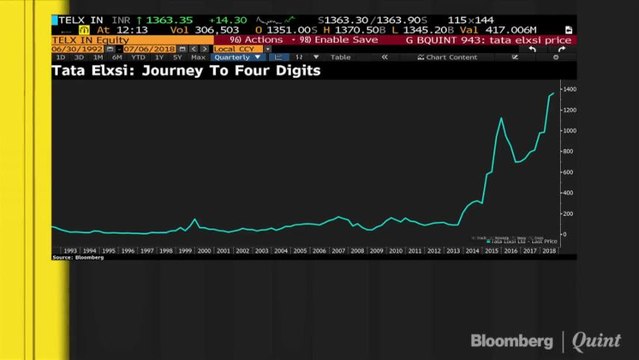
Task: Shift date range back with left arrow
Action: 194,49
